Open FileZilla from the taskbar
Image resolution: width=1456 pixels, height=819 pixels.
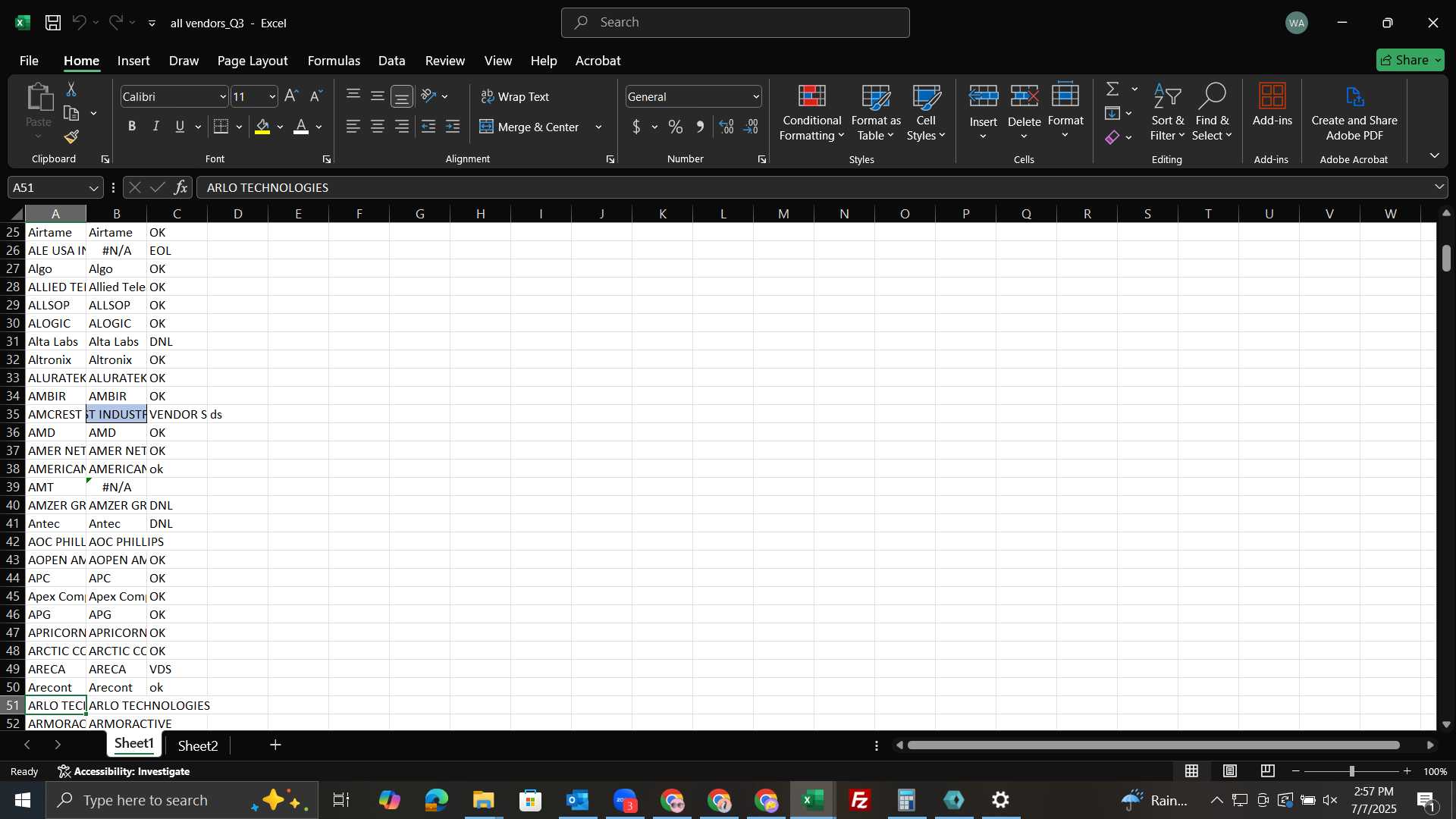coord(860,800)
